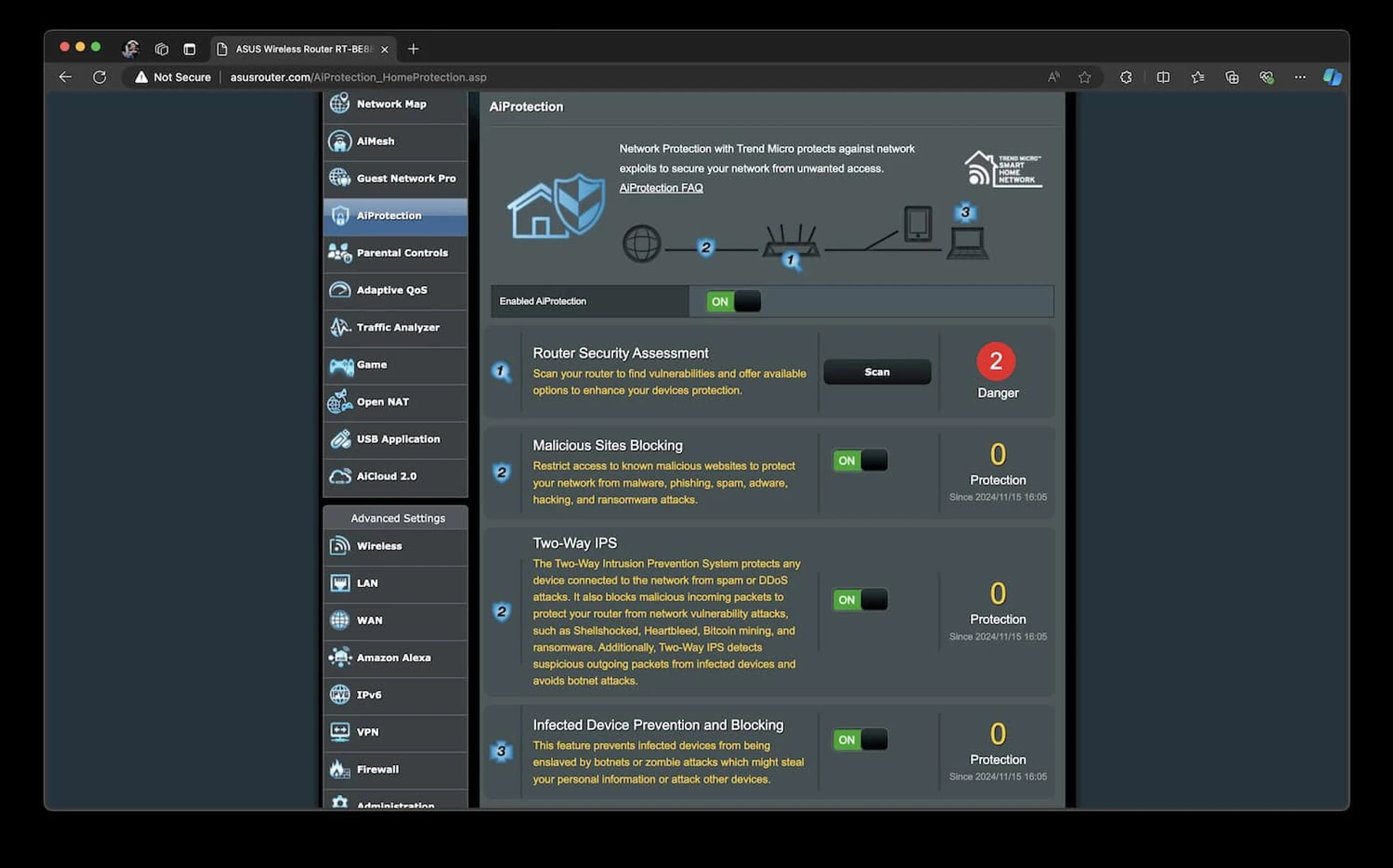Click the AiCloud 2.0 cloud icon

[340, 476]
